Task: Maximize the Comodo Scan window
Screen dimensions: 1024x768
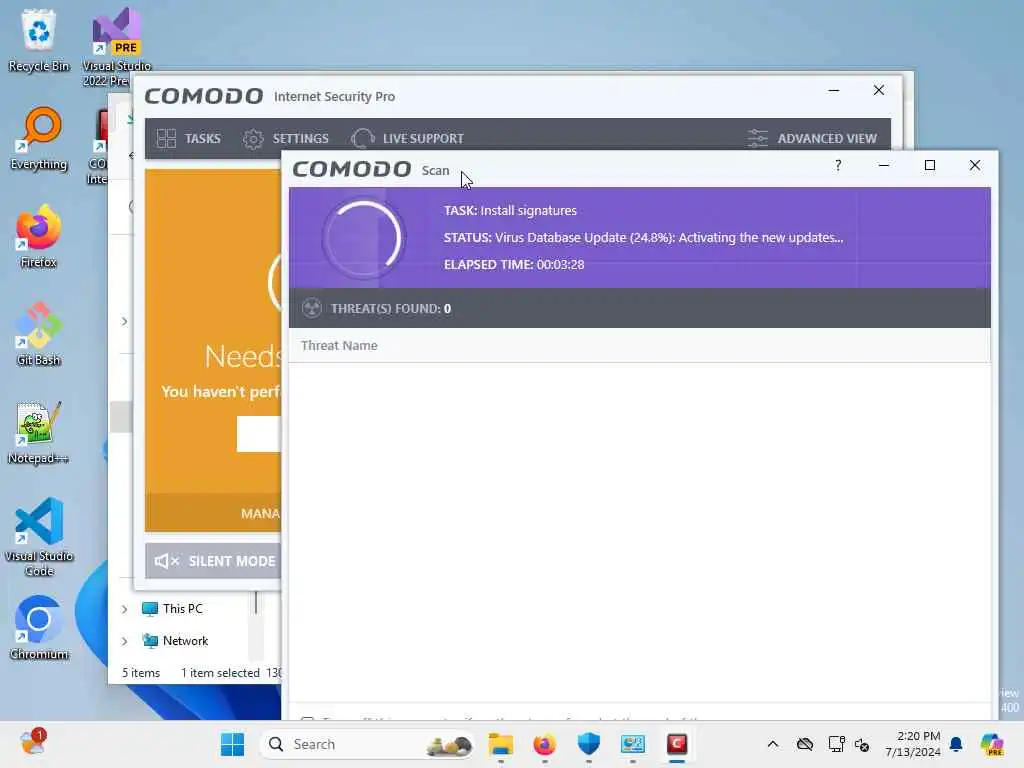Action: point(929,165)
